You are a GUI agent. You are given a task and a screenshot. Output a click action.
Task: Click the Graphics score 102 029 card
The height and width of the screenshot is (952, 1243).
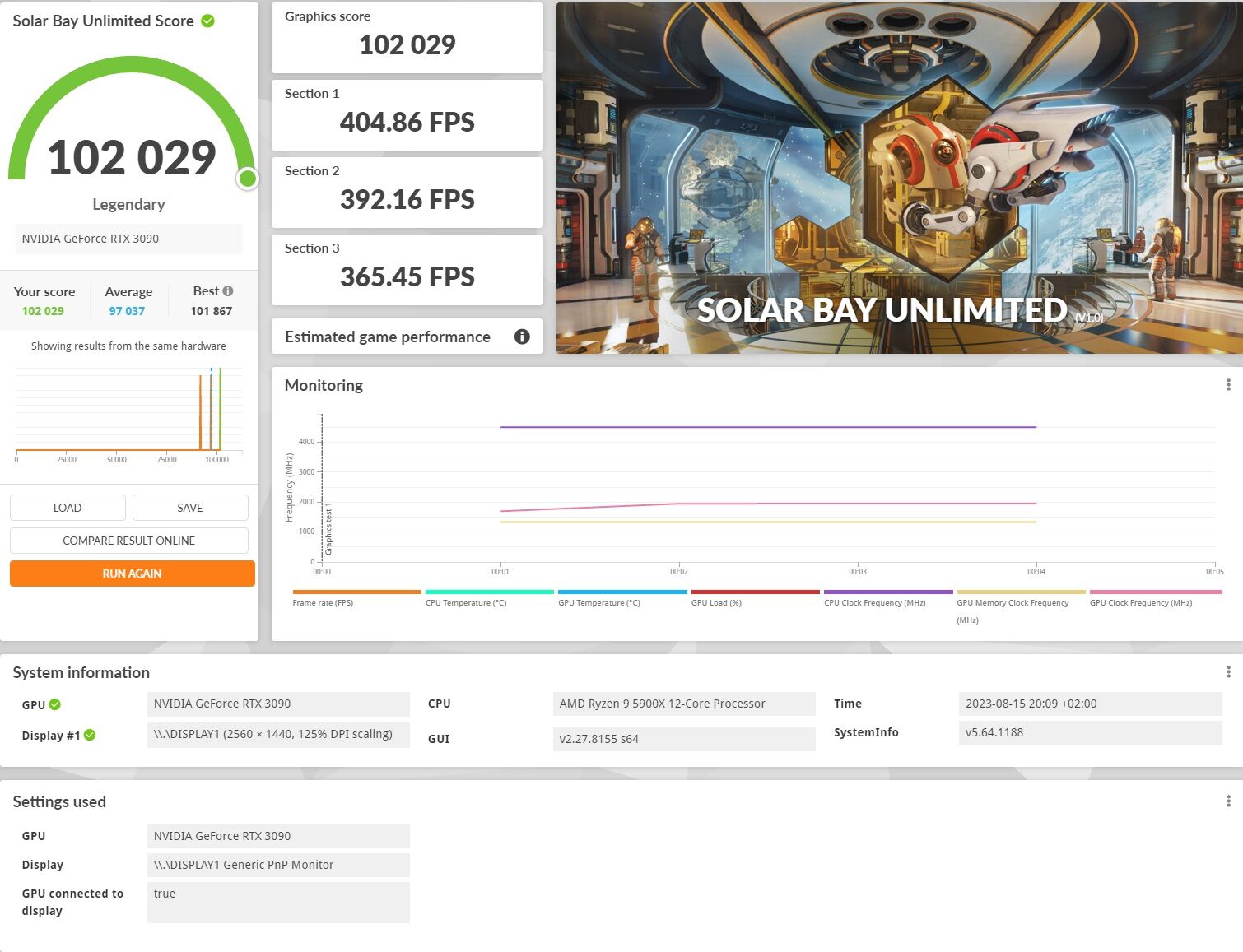tap(407, 37)
